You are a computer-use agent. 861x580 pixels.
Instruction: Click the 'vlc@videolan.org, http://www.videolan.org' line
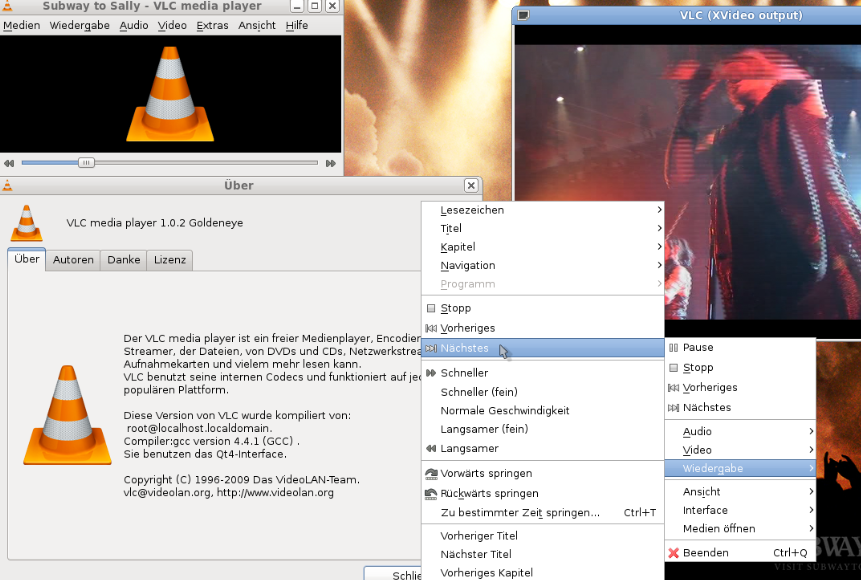(x=228, y=493)
